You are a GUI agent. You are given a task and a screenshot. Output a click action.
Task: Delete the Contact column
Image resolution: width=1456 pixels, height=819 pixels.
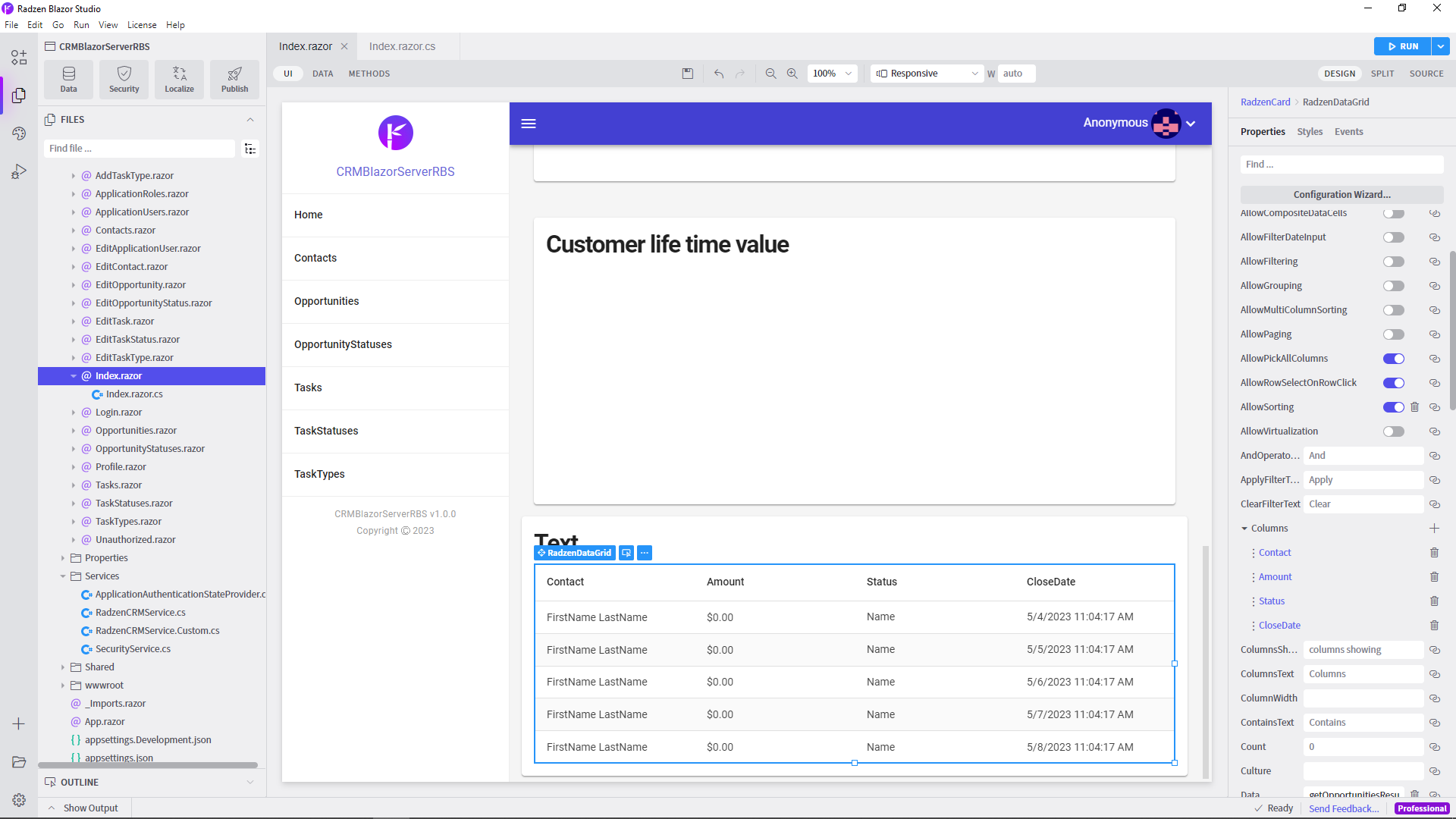(1434, 553)
